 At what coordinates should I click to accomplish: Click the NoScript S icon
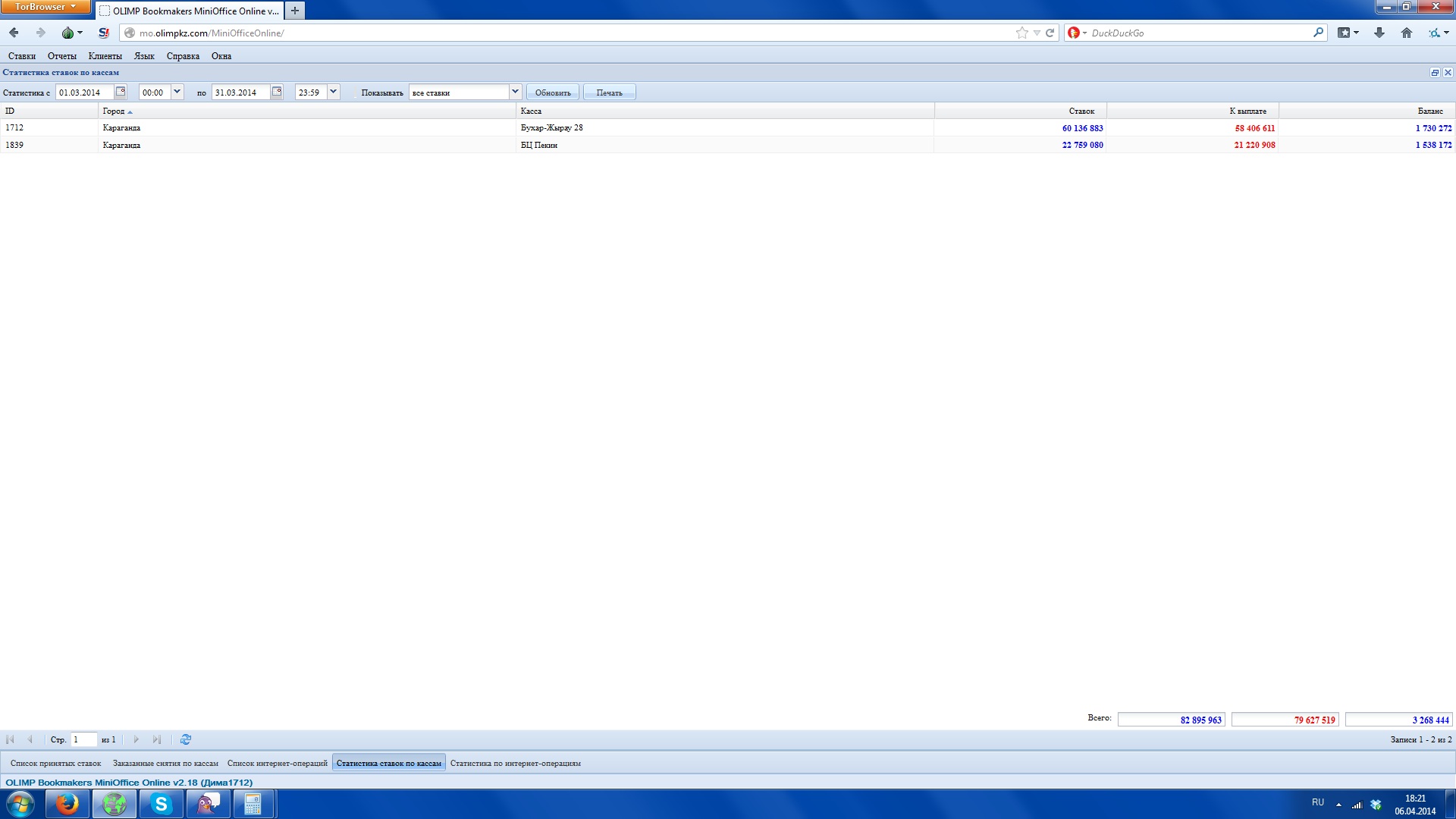(104, 33)
